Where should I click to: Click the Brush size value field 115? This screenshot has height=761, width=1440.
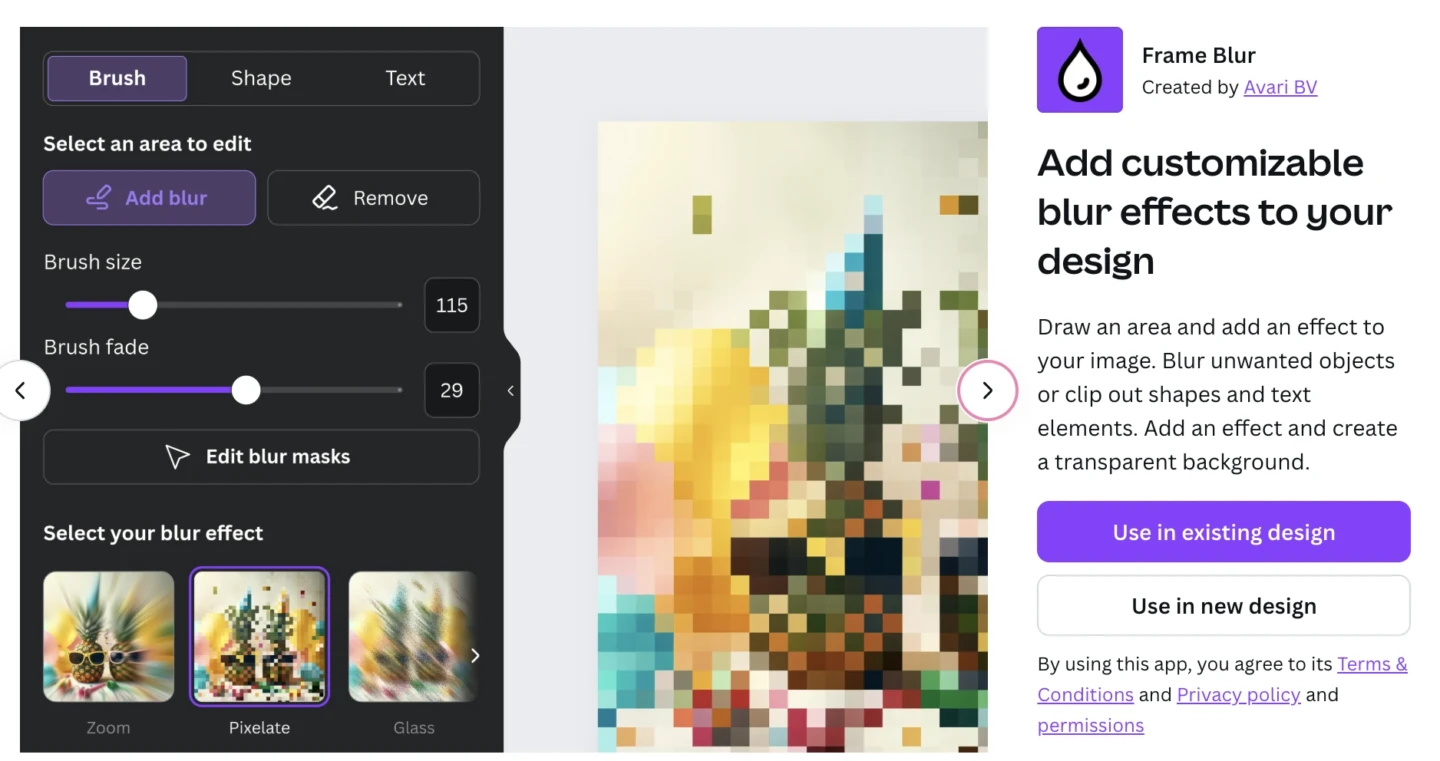452,305
